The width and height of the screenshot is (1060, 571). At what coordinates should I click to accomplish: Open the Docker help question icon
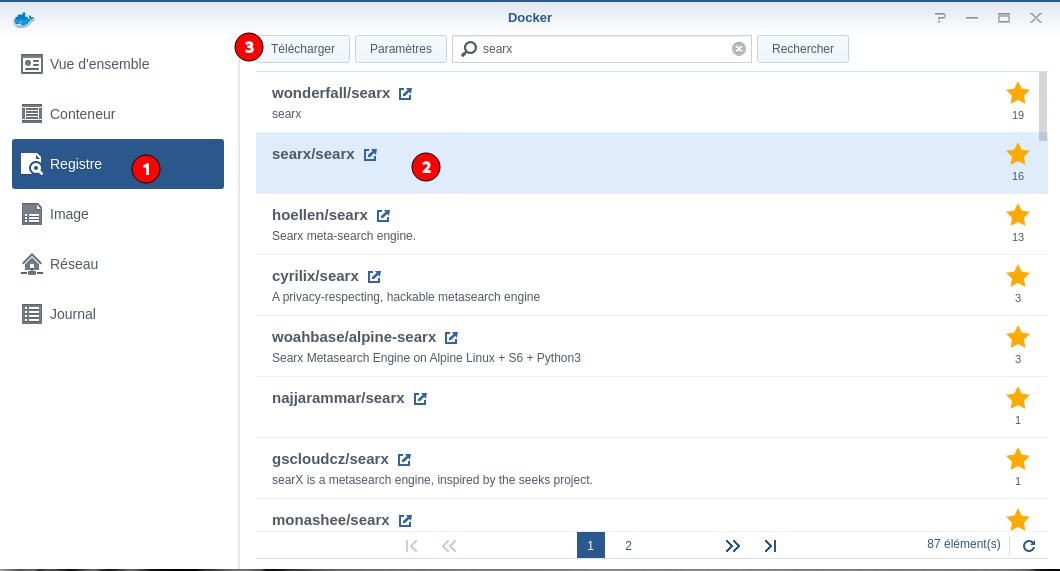[940, 18]
